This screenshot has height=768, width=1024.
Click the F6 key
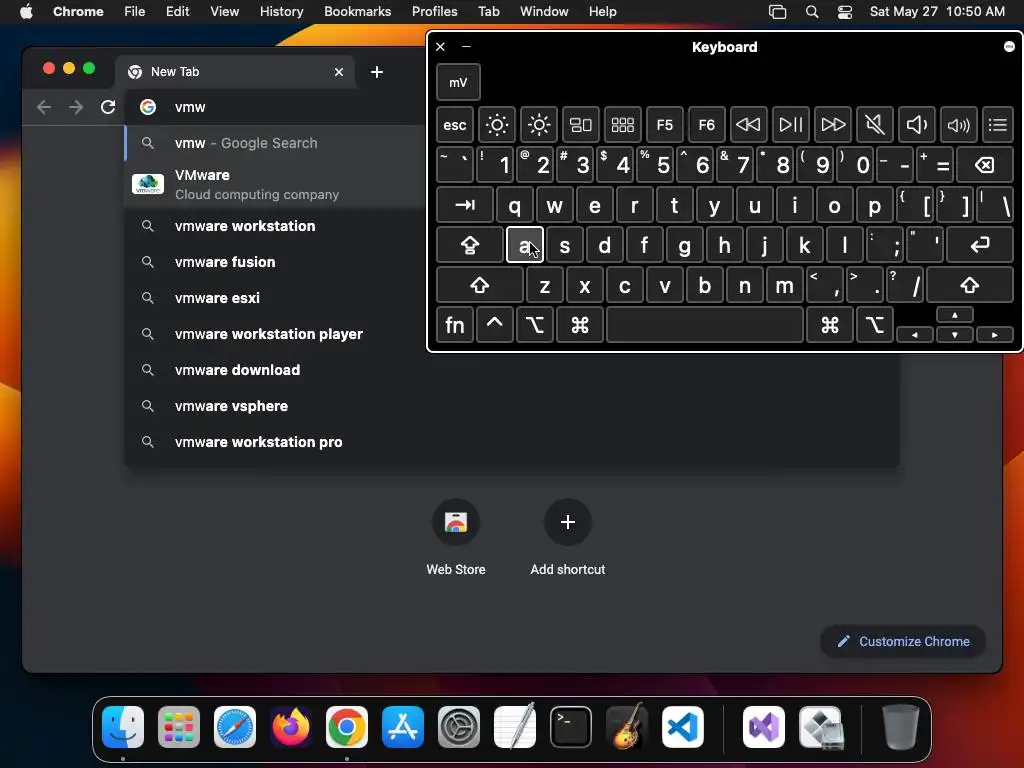click(x=707, y=125)
